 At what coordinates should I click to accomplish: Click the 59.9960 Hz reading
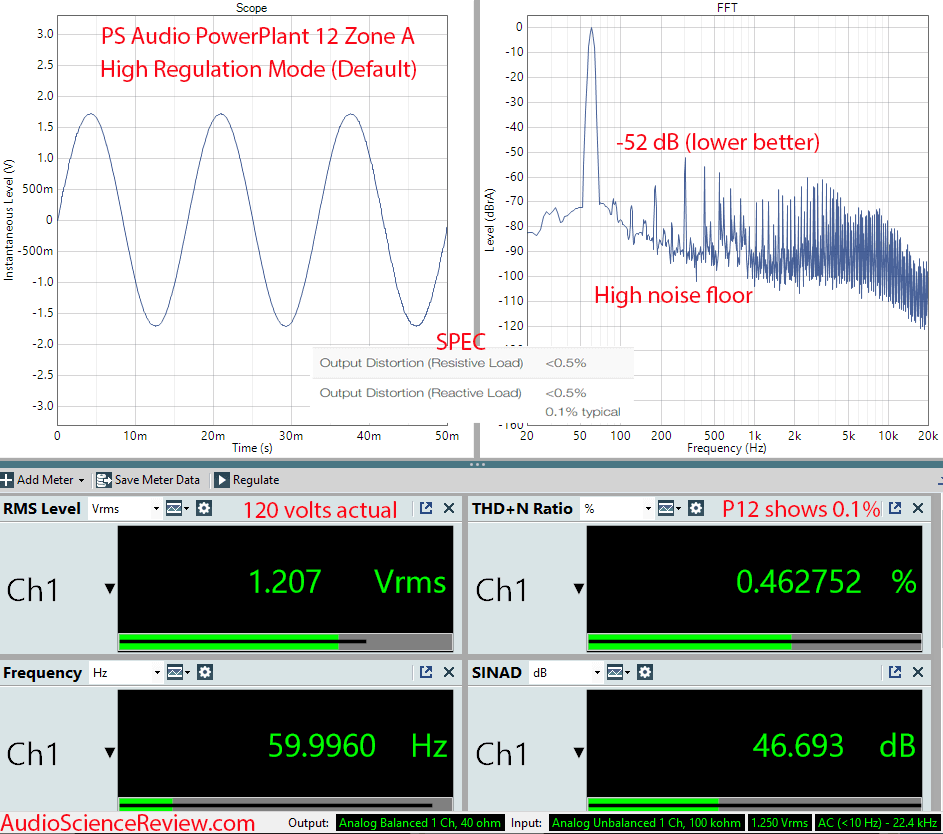click(358, 746)
